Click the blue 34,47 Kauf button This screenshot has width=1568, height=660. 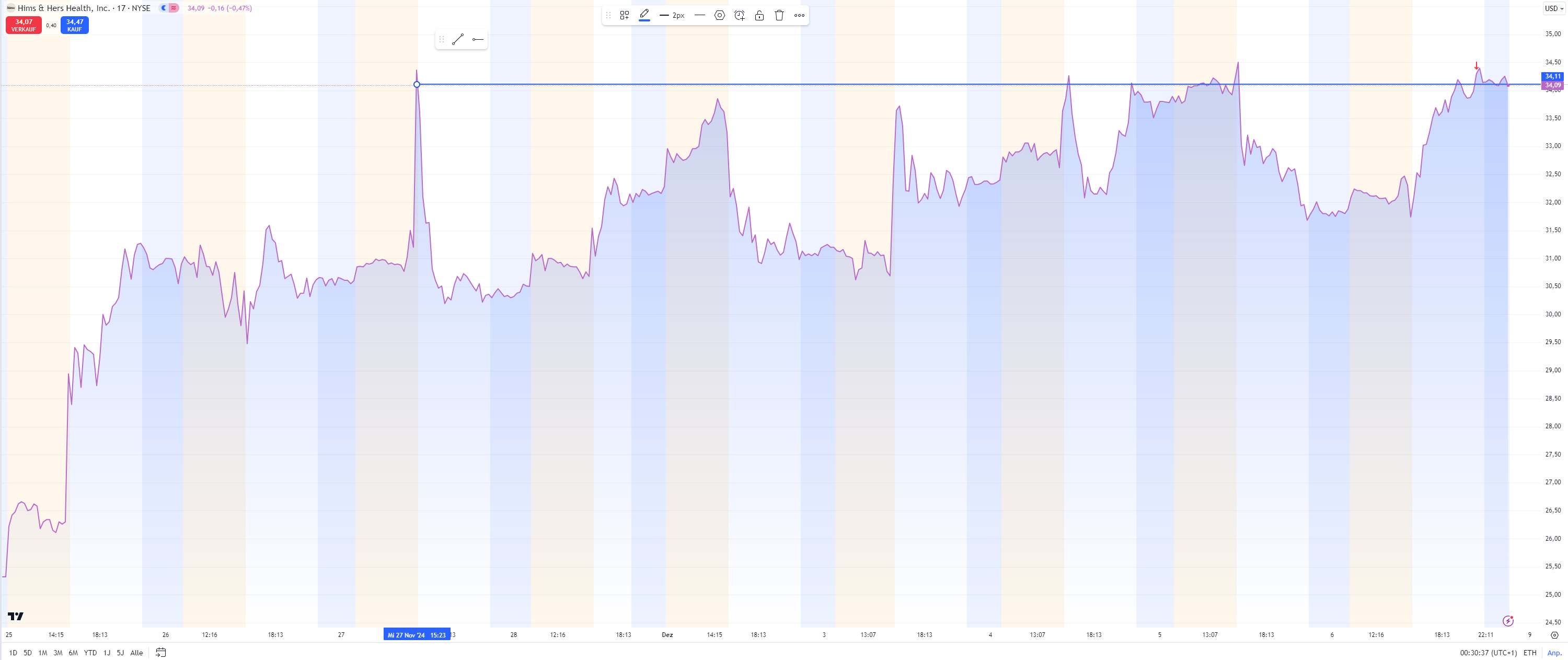[74, 25]
